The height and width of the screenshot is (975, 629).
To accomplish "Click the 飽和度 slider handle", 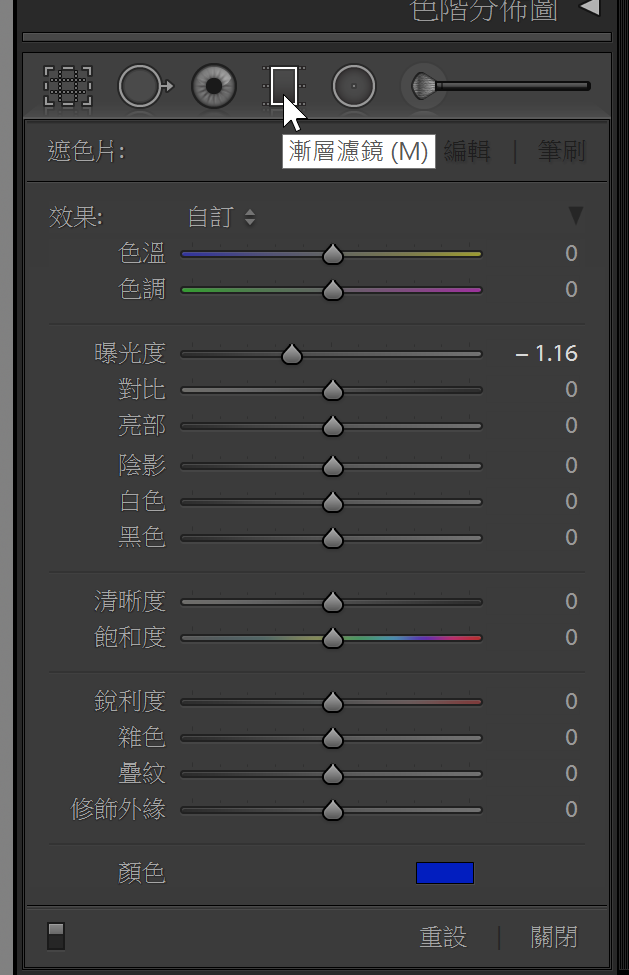I will pos(333,639).
